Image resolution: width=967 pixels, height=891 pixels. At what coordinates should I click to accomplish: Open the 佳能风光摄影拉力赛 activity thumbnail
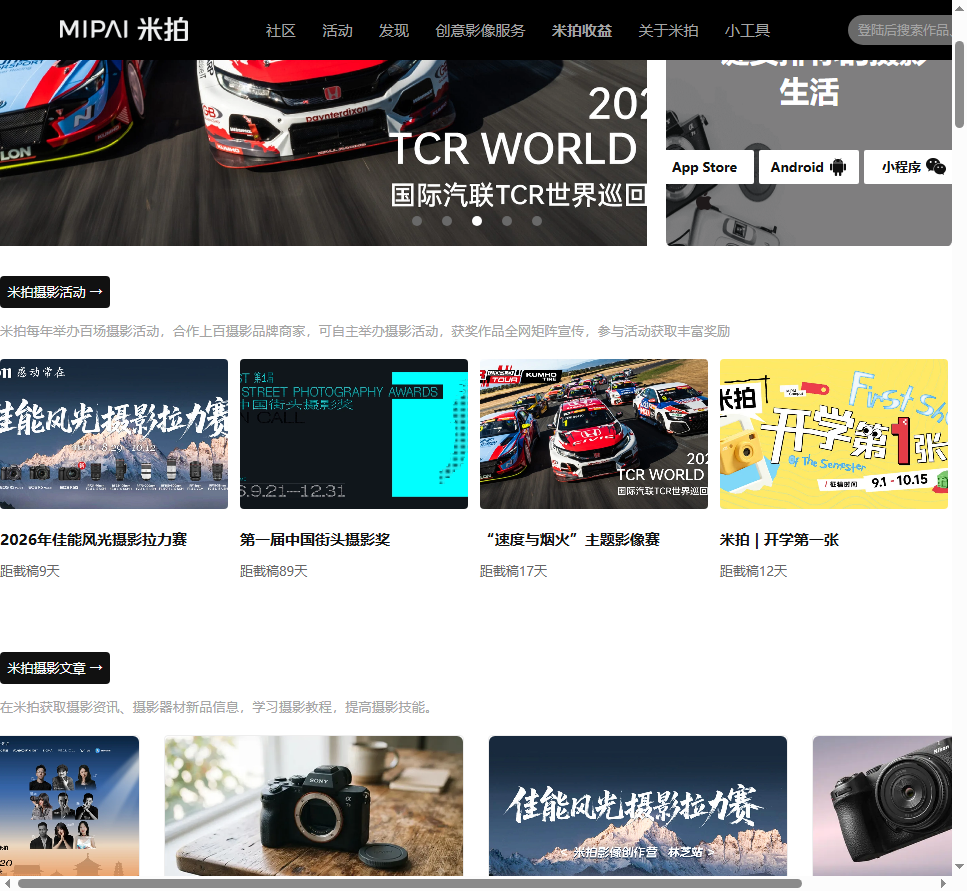[113, 434]
